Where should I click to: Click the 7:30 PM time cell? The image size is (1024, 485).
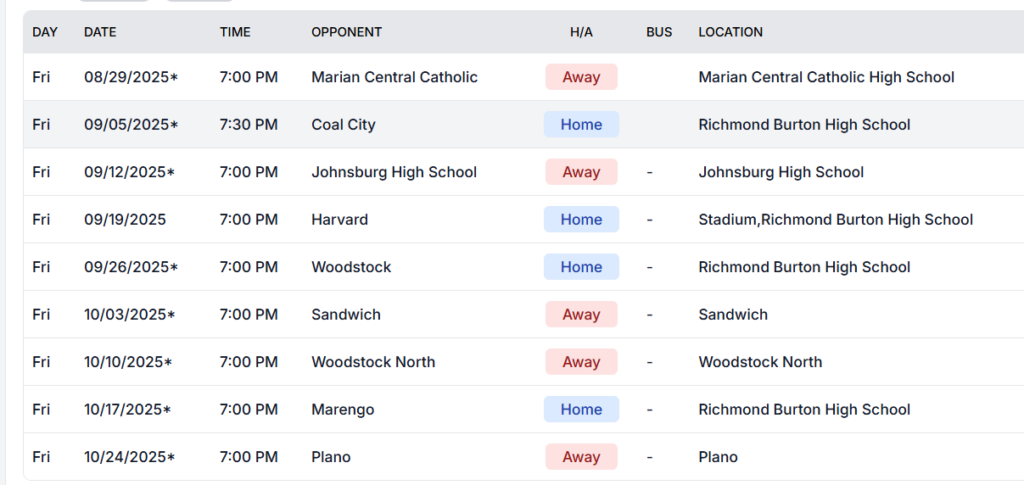[249, 125]
